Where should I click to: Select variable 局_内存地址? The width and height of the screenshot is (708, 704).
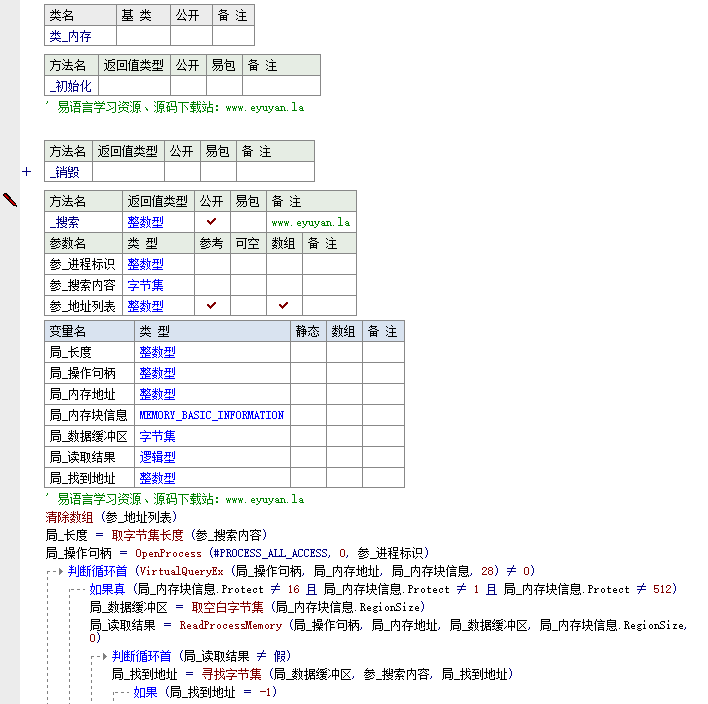click(x=89, y=394)
